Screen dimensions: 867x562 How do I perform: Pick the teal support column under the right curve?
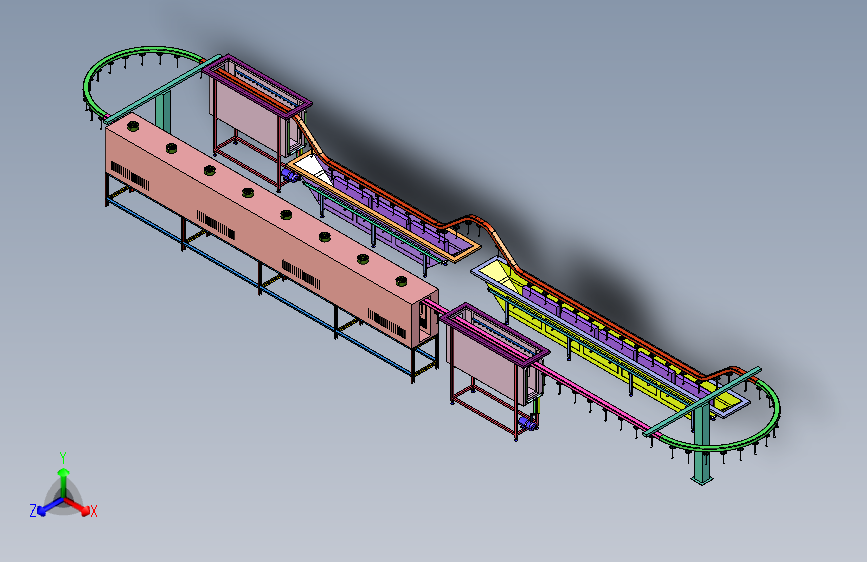coord(702,443)
